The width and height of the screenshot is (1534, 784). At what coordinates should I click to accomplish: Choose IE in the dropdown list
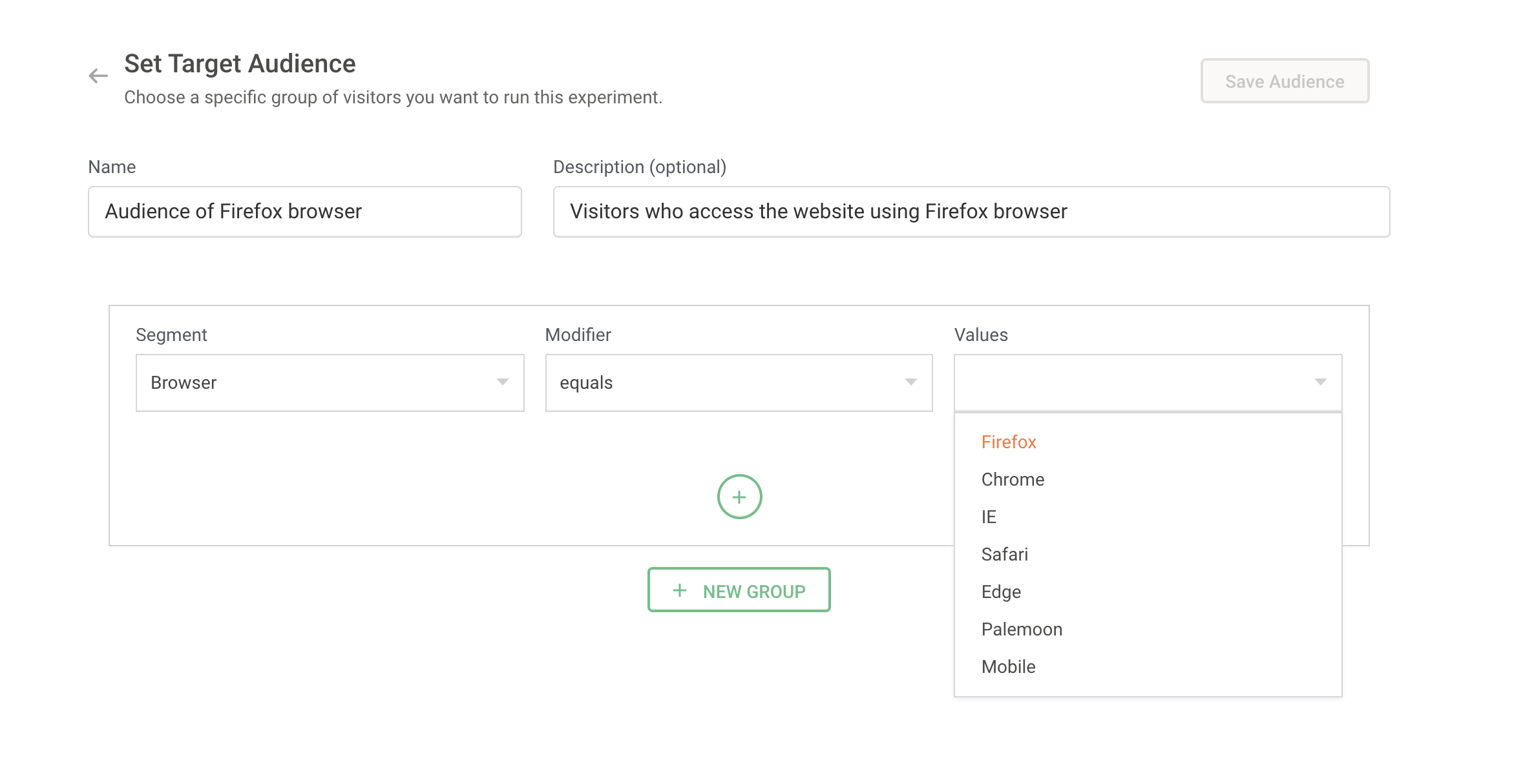click(x=989, y=517)
